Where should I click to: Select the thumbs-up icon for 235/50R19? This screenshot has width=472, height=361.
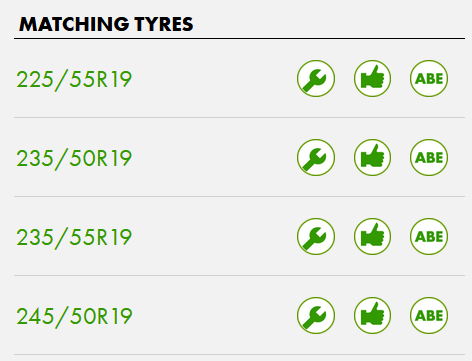pos(372,158)
